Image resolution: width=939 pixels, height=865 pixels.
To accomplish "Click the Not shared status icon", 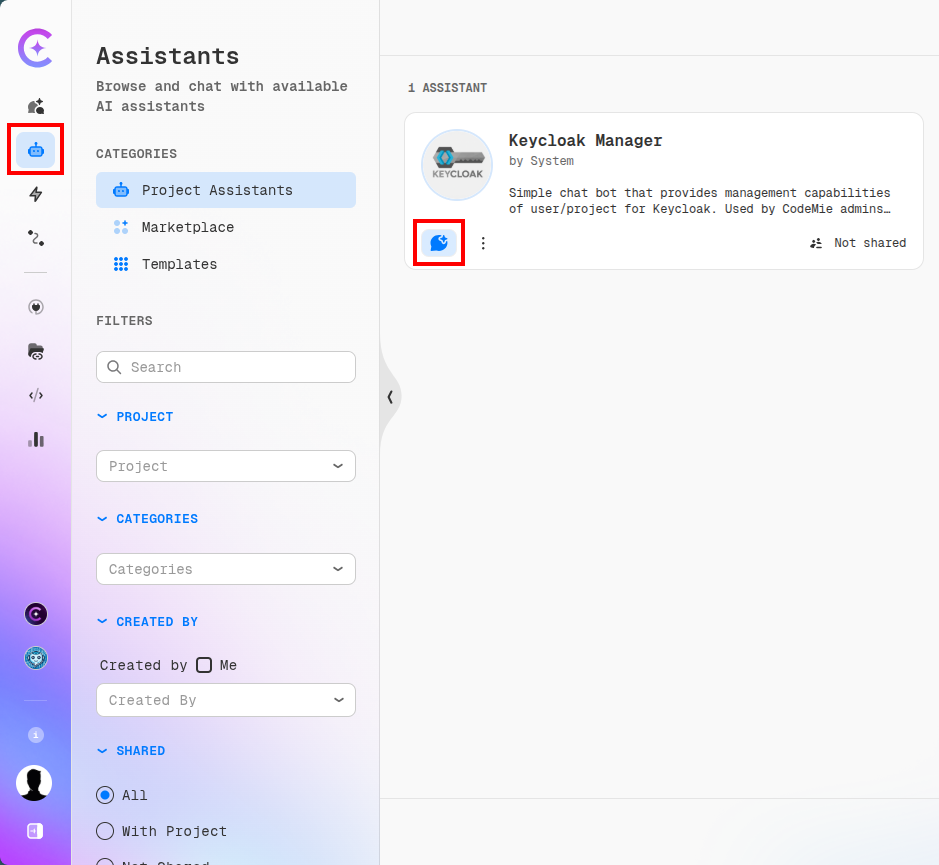I will pyautogui.click(x=816, y=243).
